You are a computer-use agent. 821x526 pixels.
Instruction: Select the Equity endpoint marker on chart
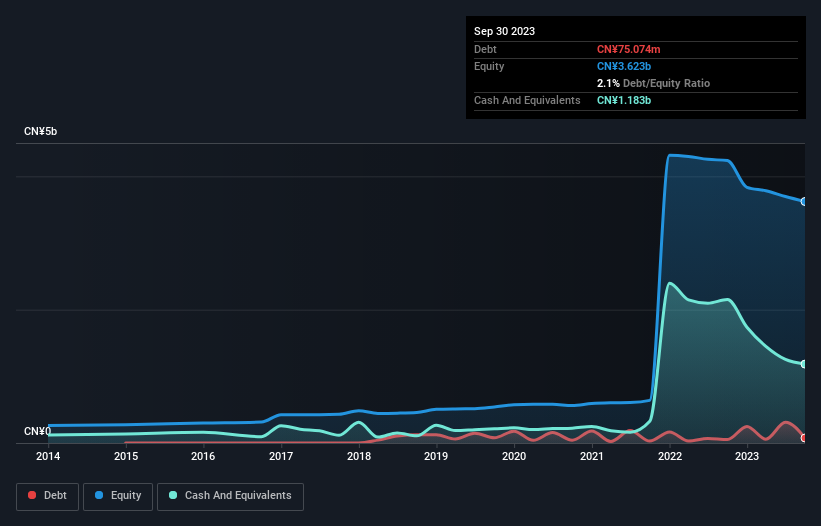pyautogui.click(x=804, y=202)
